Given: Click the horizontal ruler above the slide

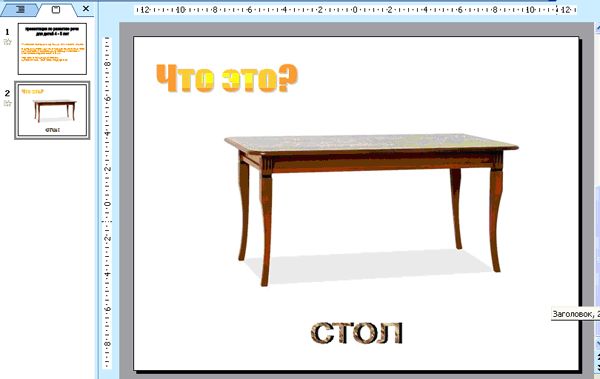Looking at the screenshot, I should [355, 10].
